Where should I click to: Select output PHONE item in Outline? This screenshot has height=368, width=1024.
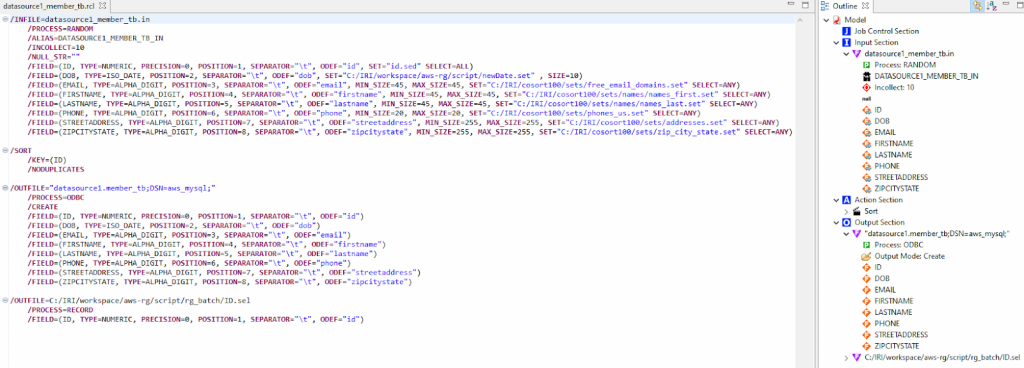[x=887, y=324]
